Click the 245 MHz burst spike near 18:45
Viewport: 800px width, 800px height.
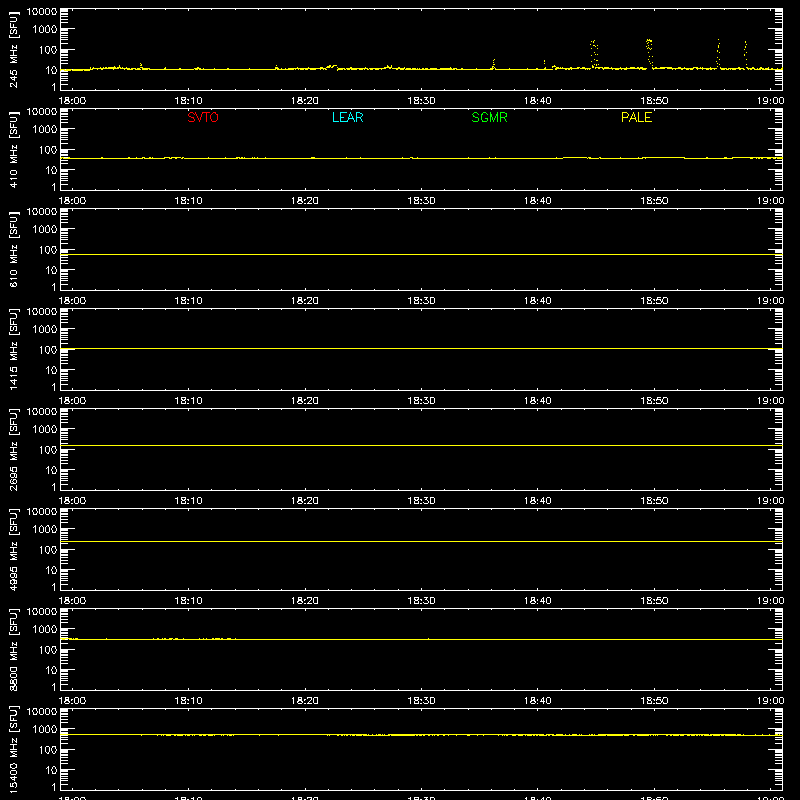pos(594,54)
